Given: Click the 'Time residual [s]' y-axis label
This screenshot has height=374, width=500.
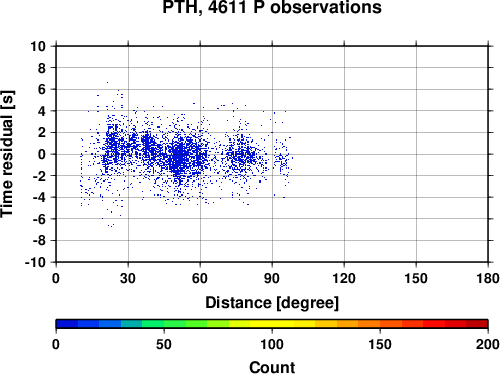Looking at the screenshot, I should pos(7,154).
